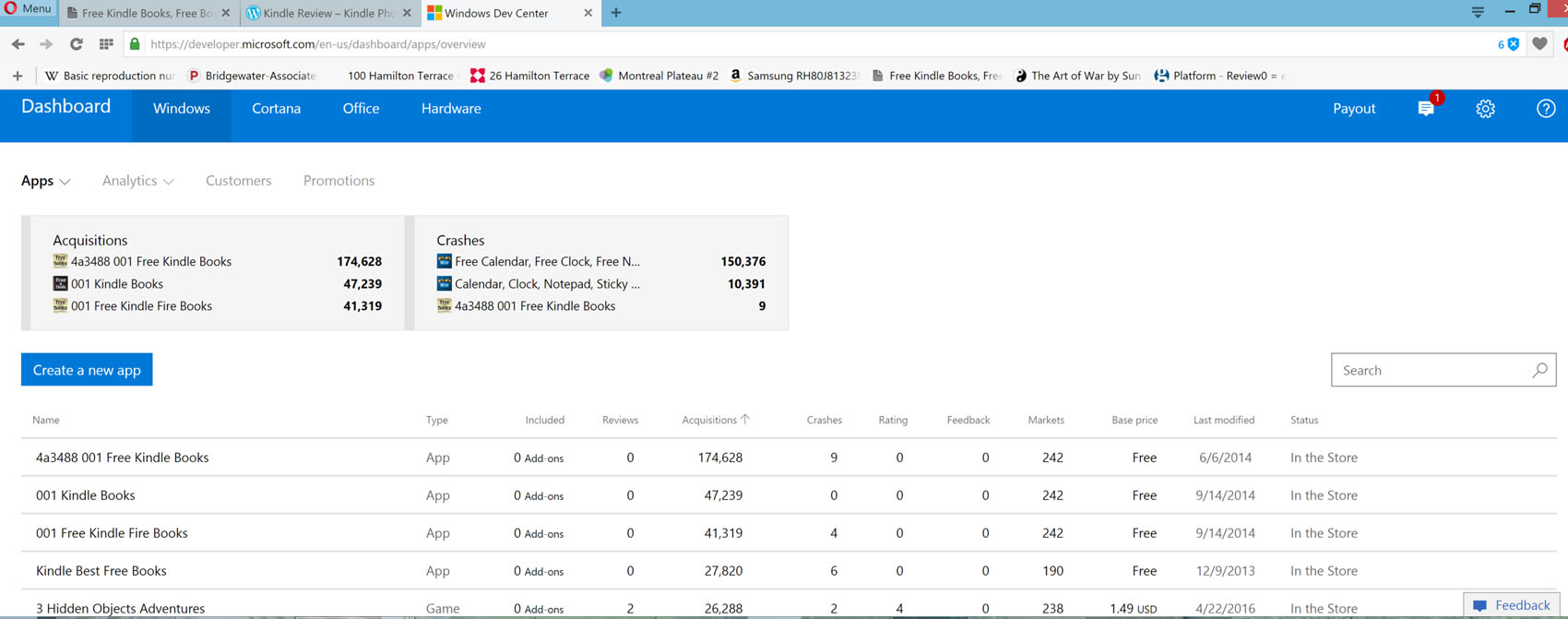Sort table by Acquisitions column
The width and height of the screenshot is (1568, 619).
[716, 420]
